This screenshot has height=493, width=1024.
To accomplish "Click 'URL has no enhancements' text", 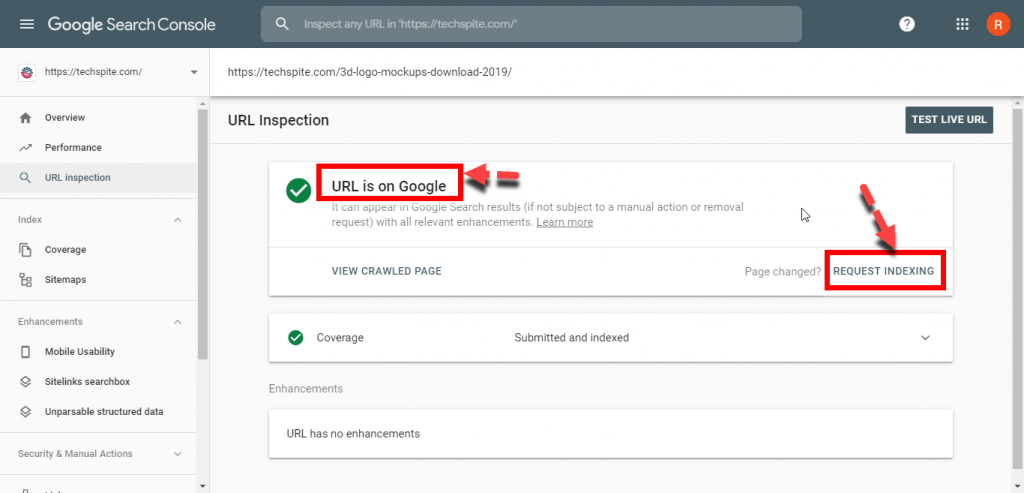I will (x=353, y=433).
